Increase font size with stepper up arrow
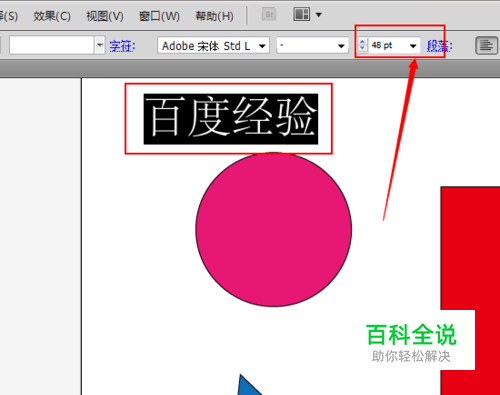Viewport: 500px width, 395px height. tap(362, 42)
